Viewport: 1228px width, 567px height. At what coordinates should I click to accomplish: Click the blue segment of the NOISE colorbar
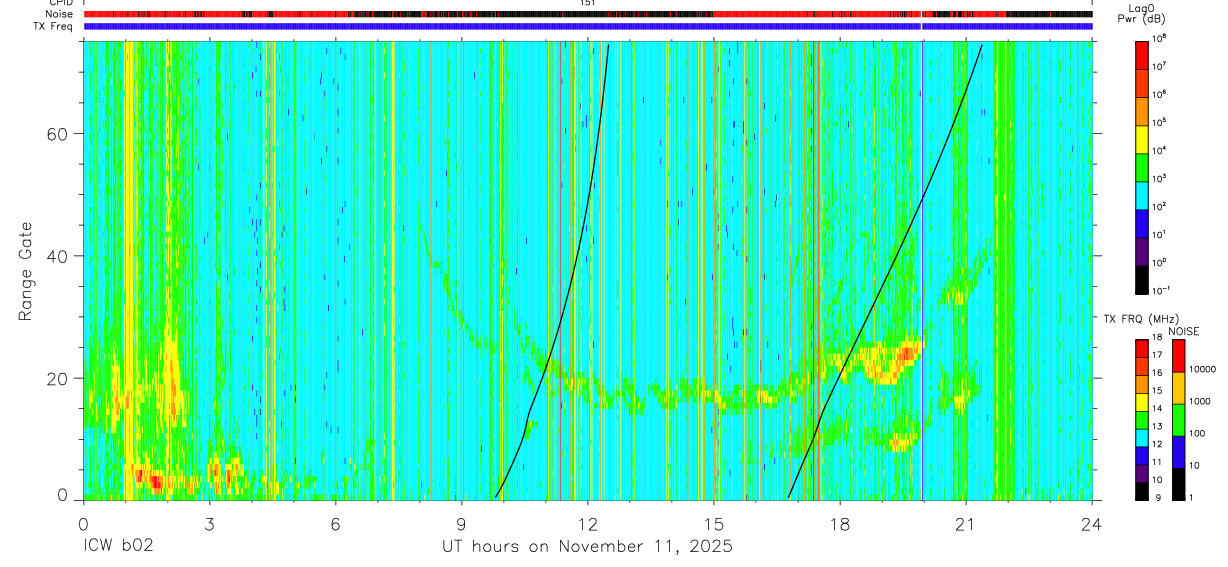[1177, 452]
